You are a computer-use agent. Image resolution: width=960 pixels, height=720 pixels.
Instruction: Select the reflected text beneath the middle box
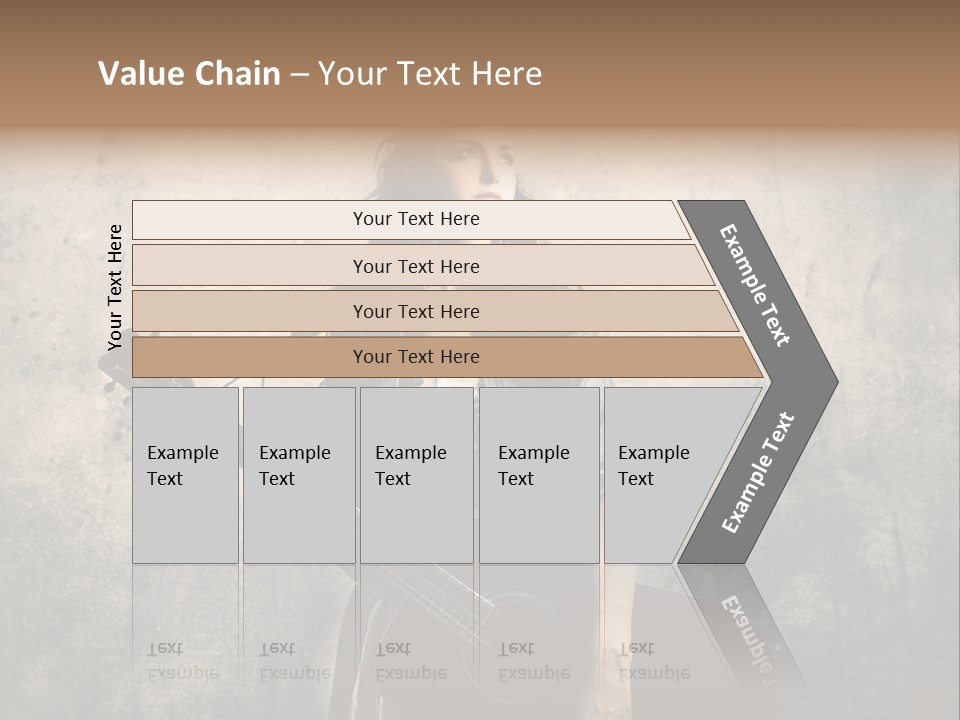[410, 661]
